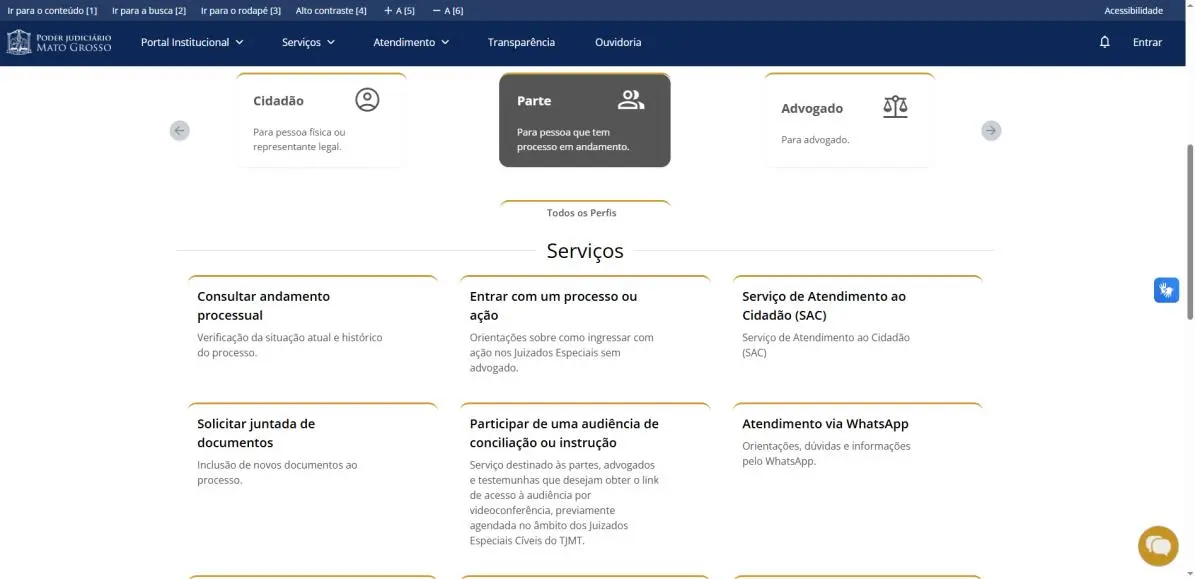Click the Entrar login button
1195x579 pixels.
pos(1147,42)
